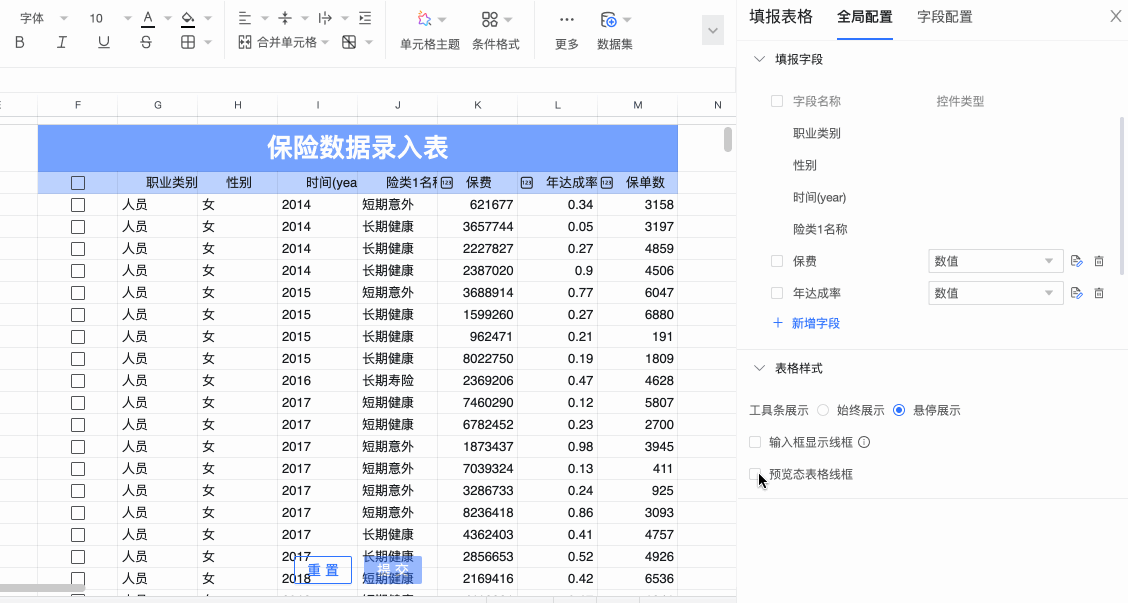
Task: Select column M header
Action: tap(637, 105)
